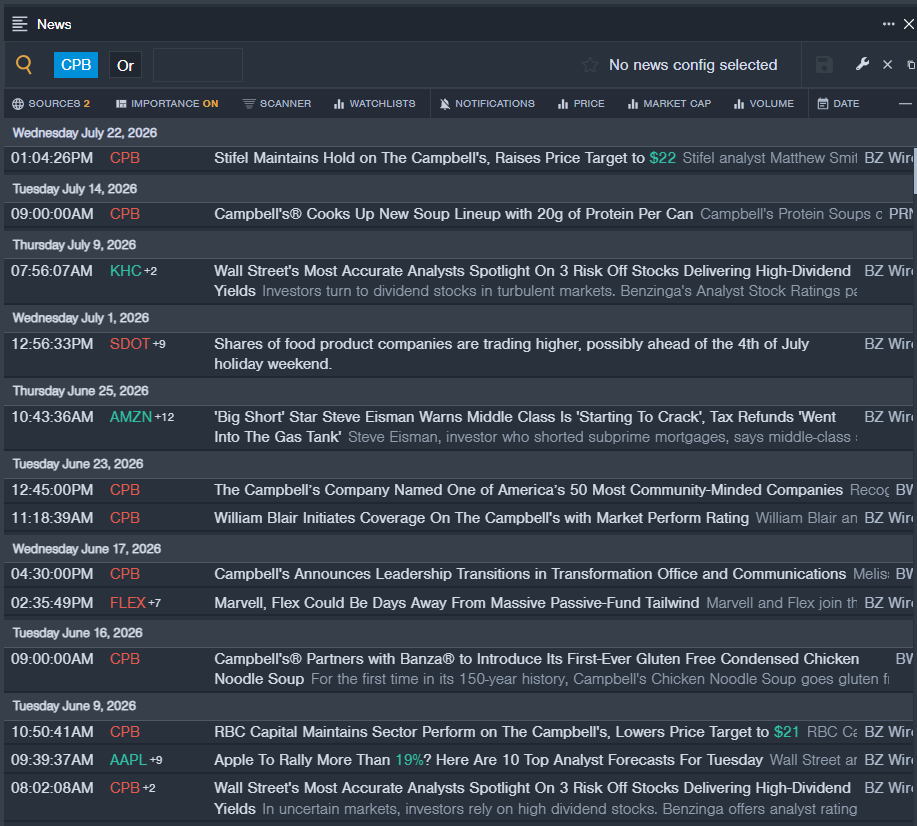Click the AAPL ticker symbol

tap(129, 760)
